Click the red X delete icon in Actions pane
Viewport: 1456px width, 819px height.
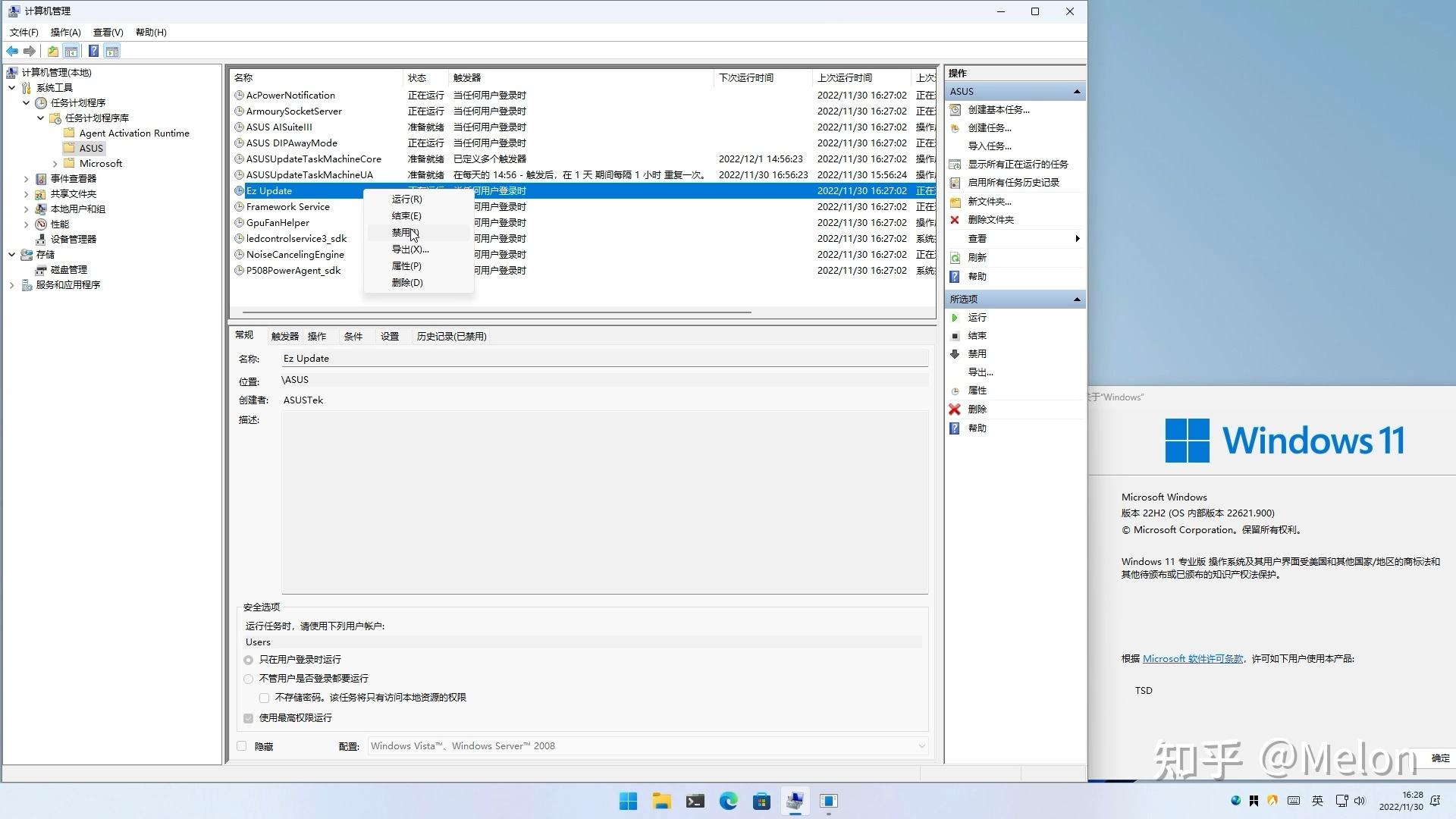point(955,409)
